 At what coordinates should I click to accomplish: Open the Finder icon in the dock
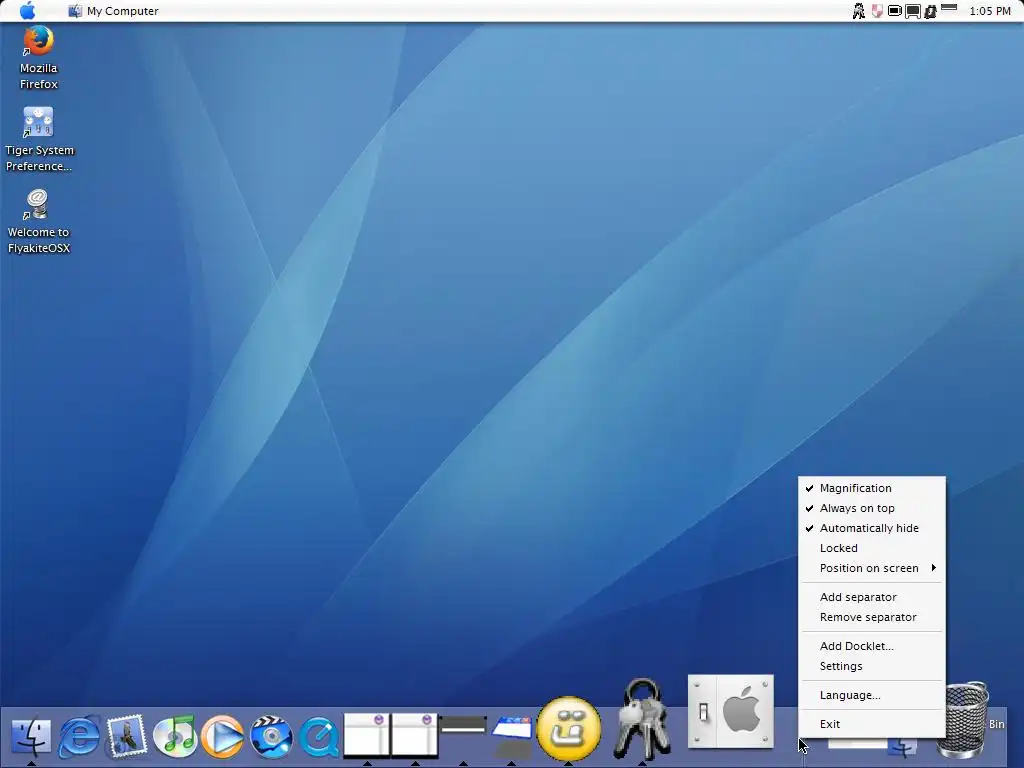click(31, 737)
